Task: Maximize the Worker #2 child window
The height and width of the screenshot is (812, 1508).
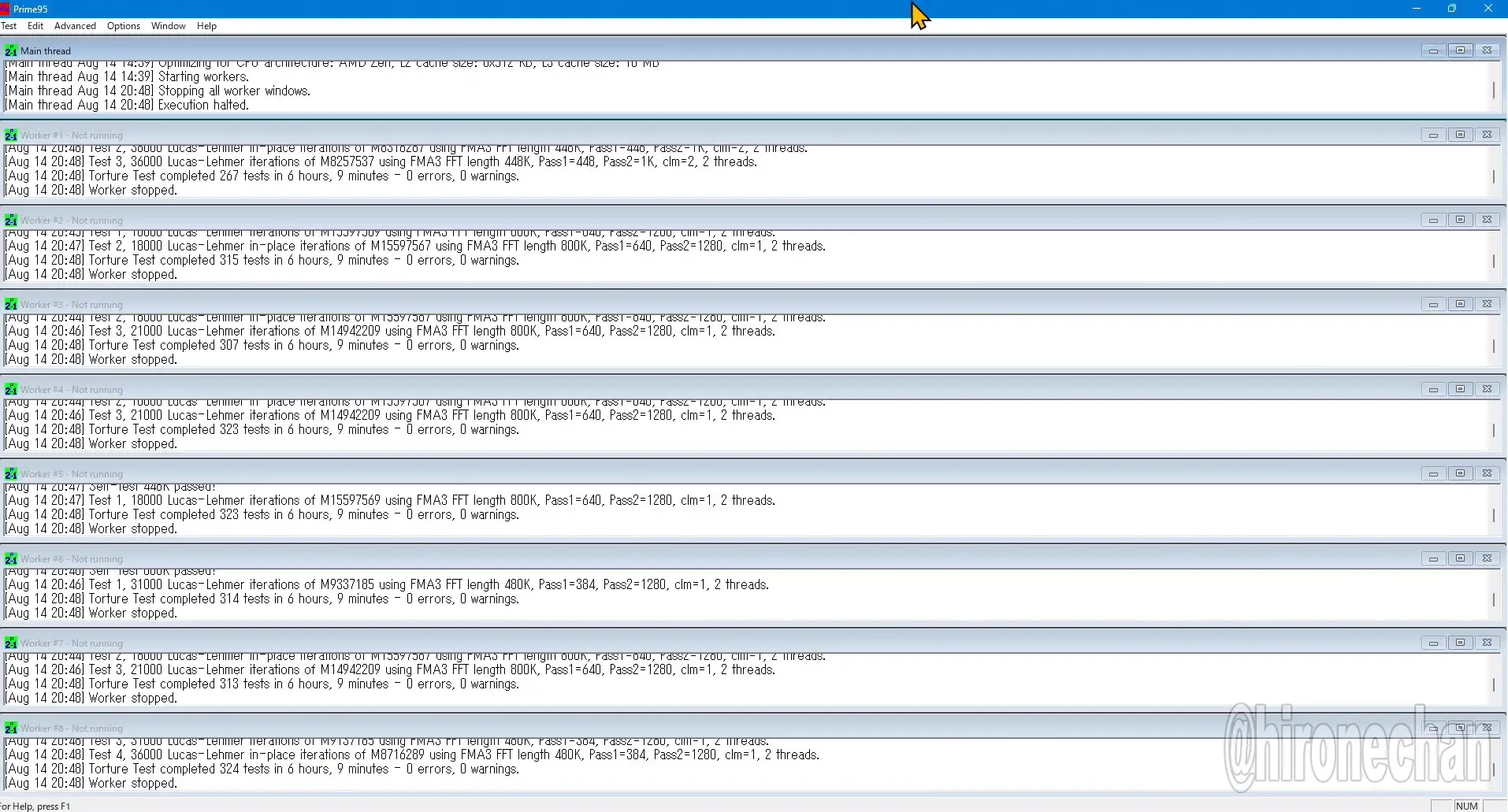Action: coord(1460,220)
